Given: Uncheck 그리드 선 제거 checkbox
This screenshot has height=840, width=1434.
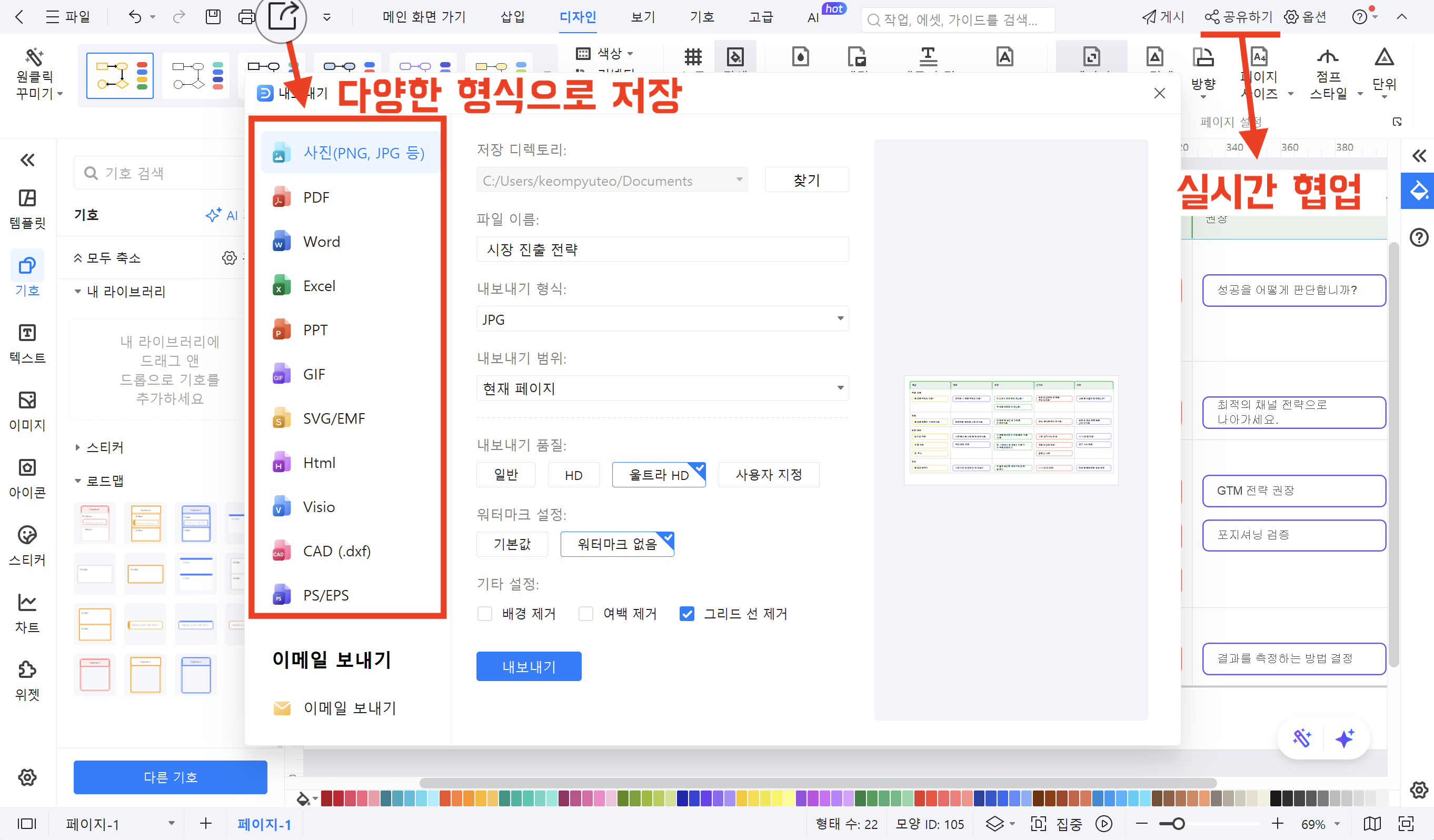Looking at the screenshot, I should [x=687, y=614].
